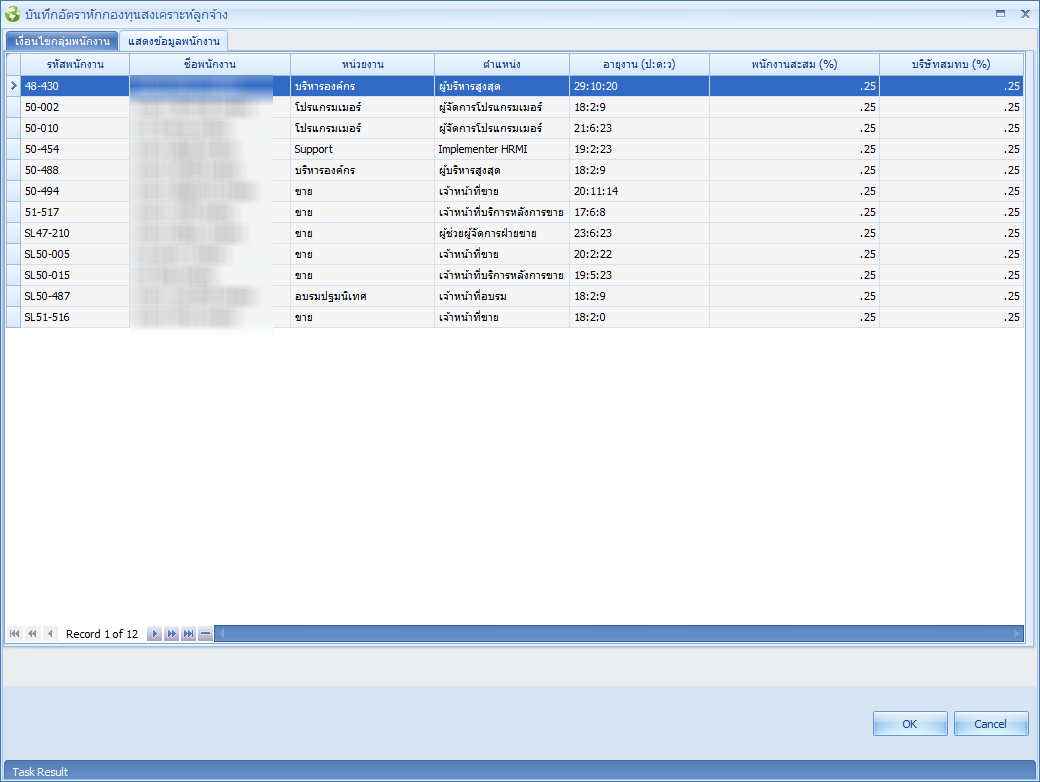This screenshot has width=1040, height=782.
Task: Switch to เงื่อนไขกลุ่มพนักงาน tab
Action: pyautogui.click(x=62, y=41)
